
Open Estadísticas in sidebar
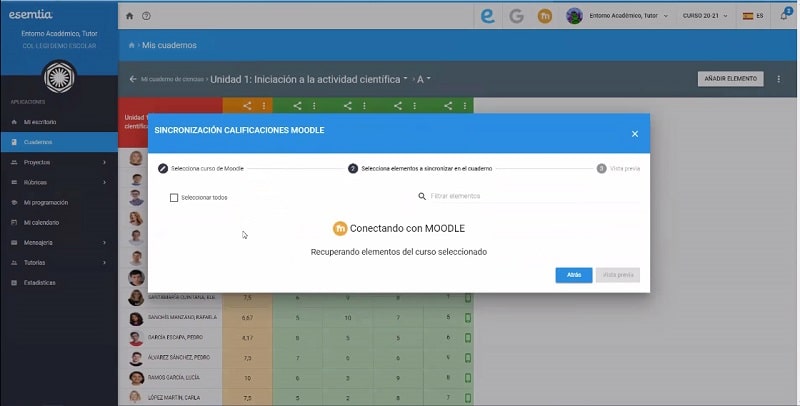(x=59, y=283)
